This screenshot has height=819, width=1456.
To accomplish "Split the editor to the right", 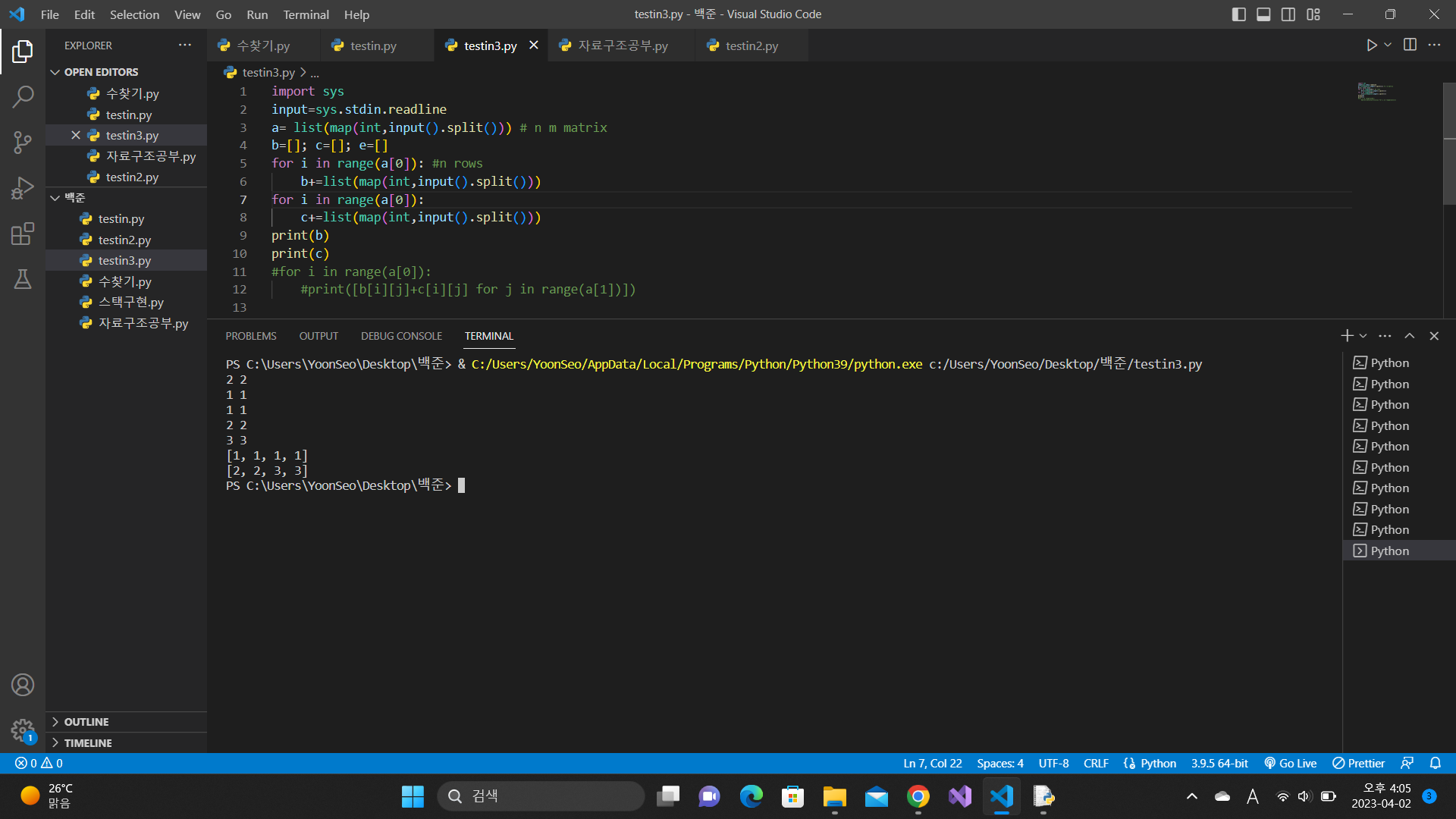I will 1410,45.
